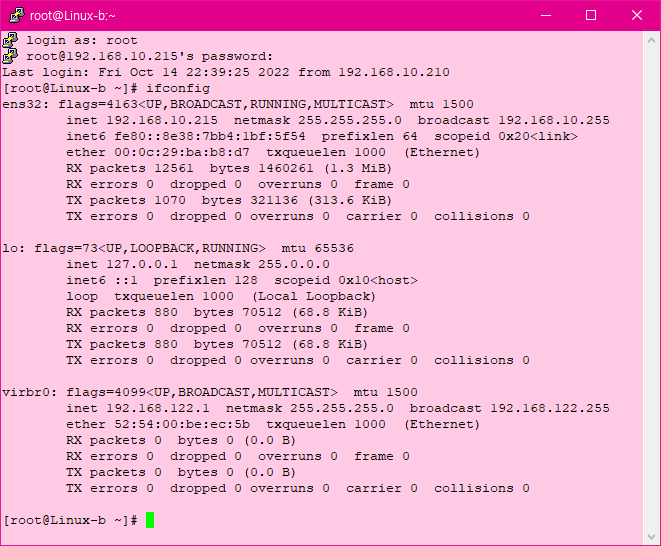Maximize the root@Linux-b PuTTY window
The image size is (661, 546).
(591, 16)
